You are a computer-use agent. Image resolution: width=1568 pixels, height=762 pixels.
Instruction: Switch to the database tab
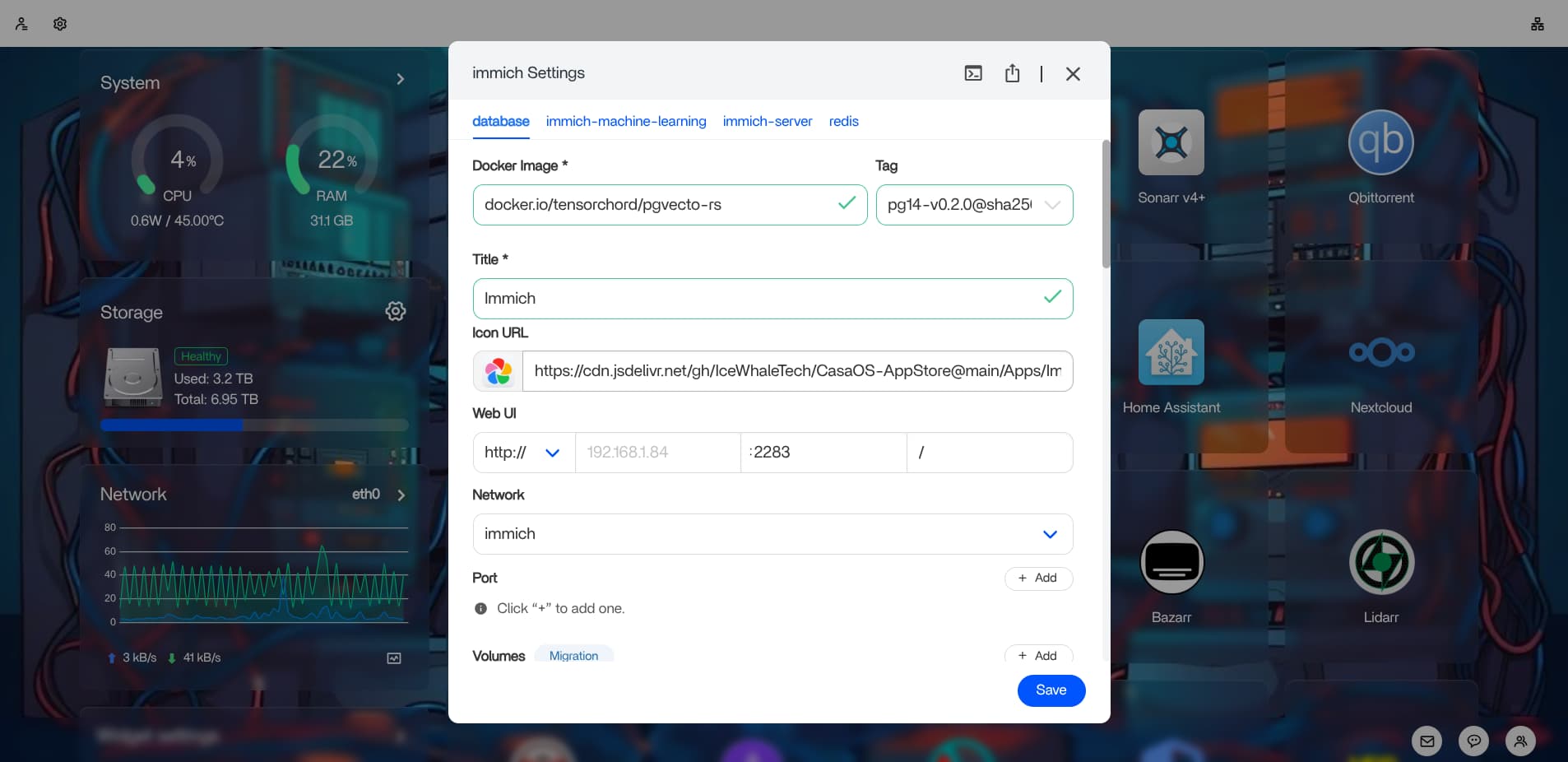[501, 121]
